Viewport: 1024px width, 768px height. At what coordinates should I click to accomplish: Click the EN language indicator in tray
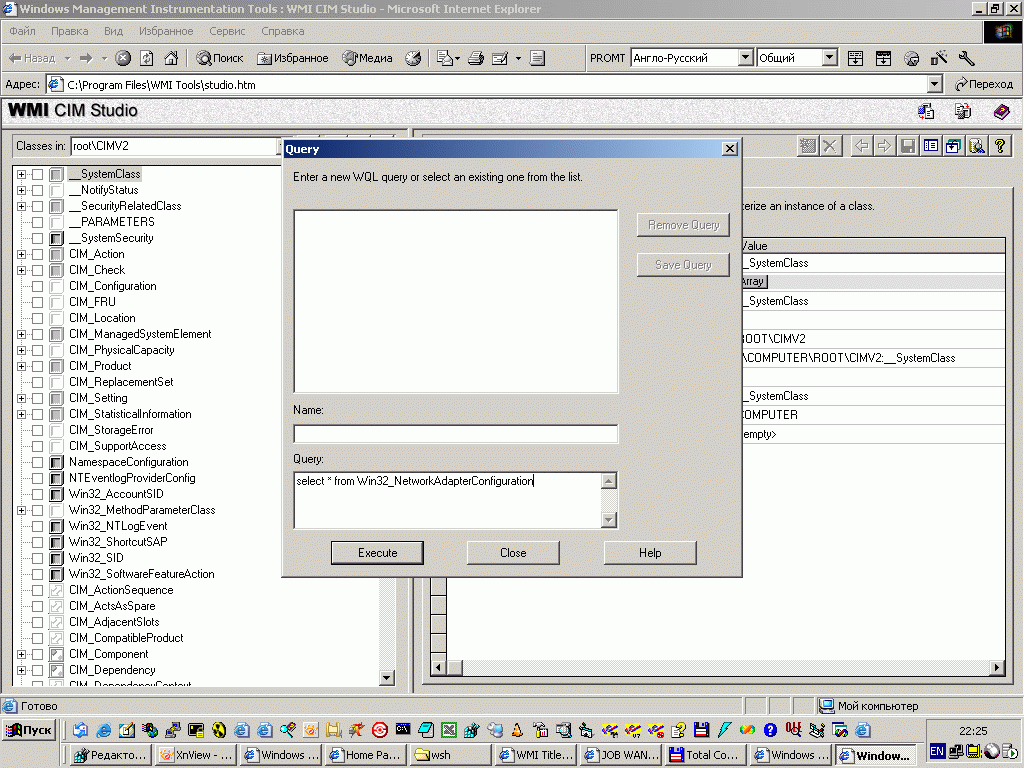[936, 752]
